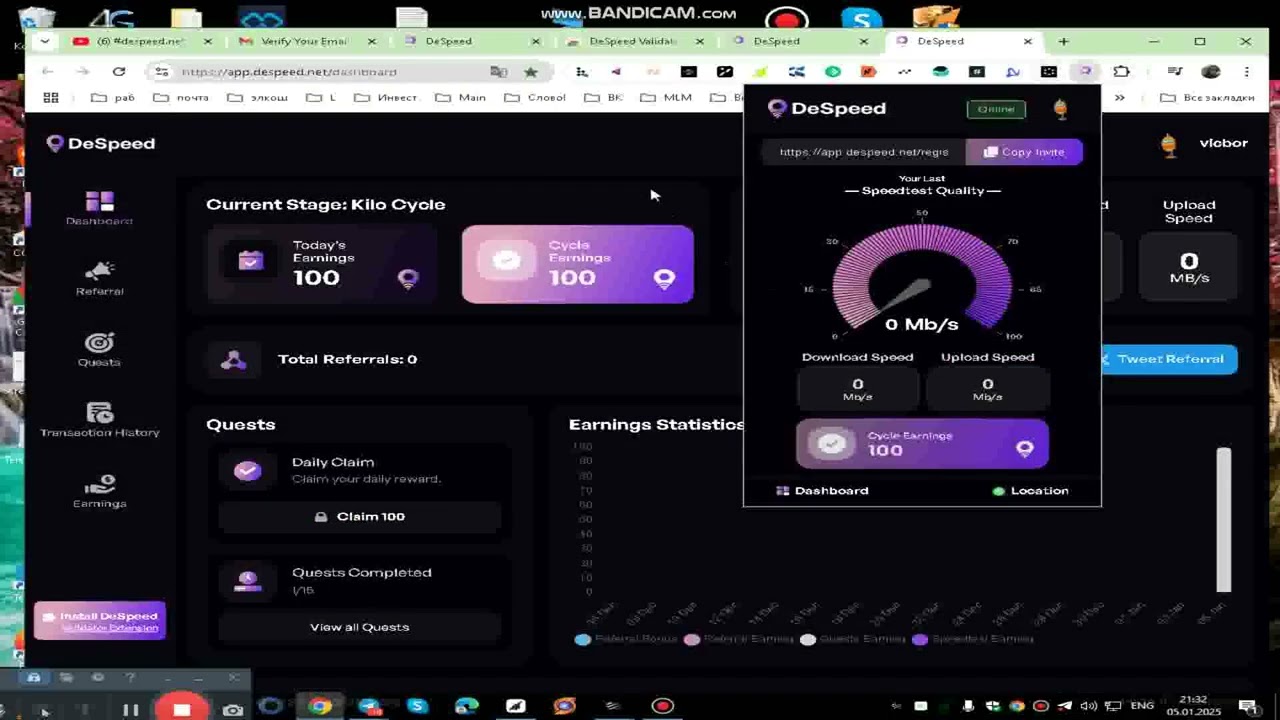Expand hidden bookmarks chevron
Screen dimensions: 1280x720
tap(1120, 98)
